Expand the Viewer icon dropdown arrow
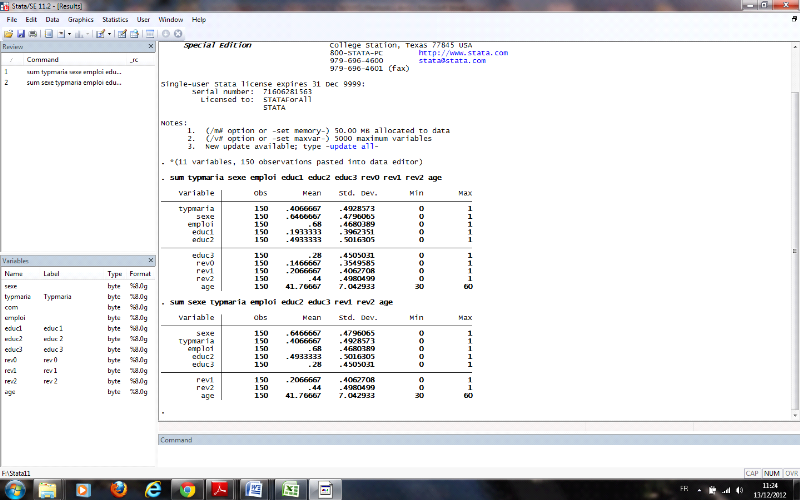Image resolution: width=800 pixels, height=500 pixels. pyautogui.click(x=68, y=34)
